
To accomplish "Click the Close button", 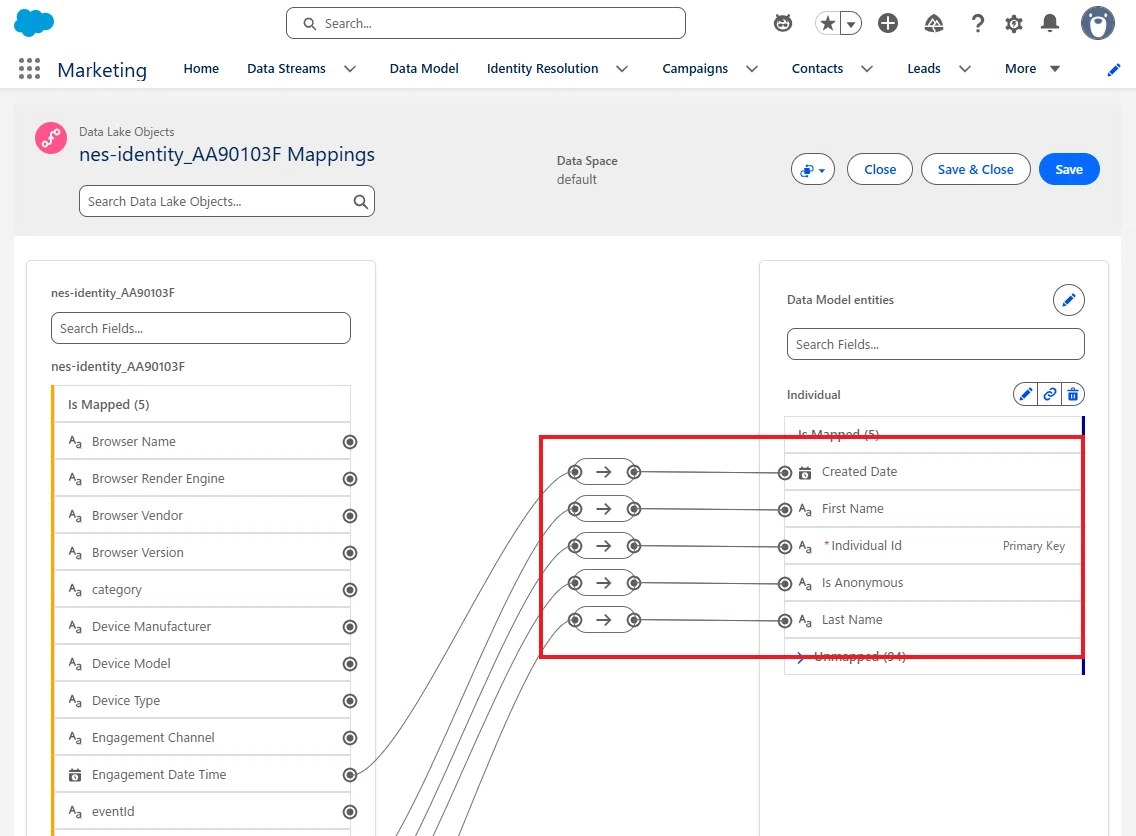I will tap(880, 170).
